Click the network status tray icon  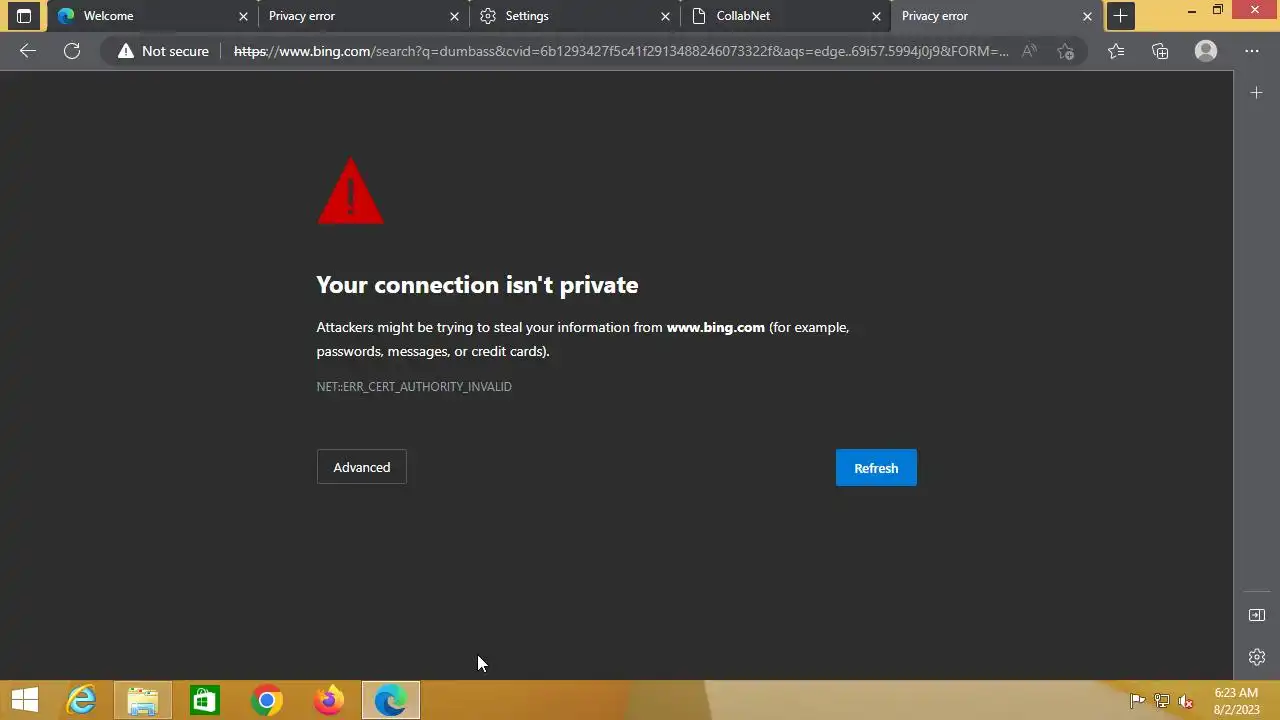point(1161,701)
